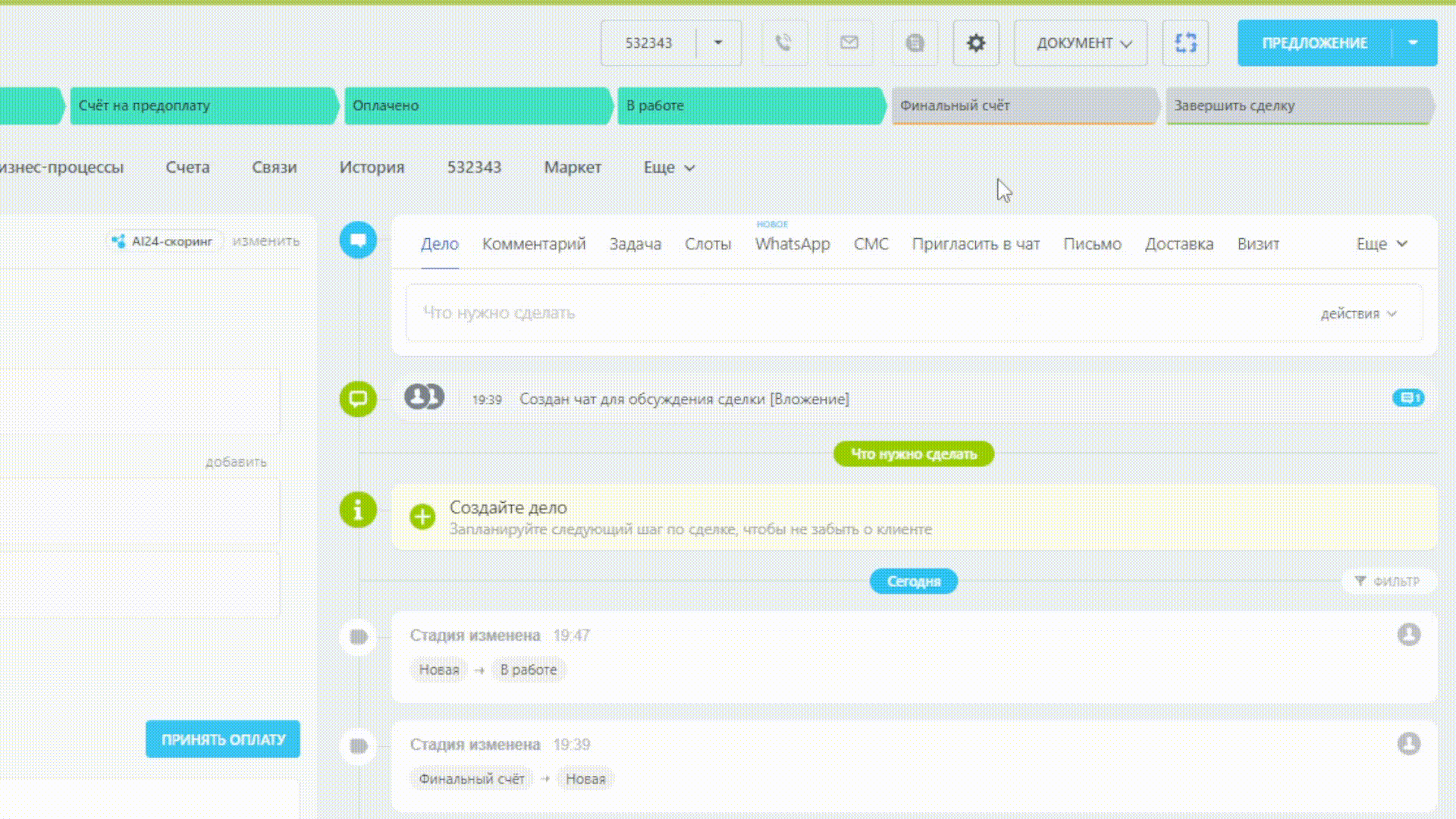Open the WhatsApp tab
This screenshot has width=1456, height=819.
point(792,244)
